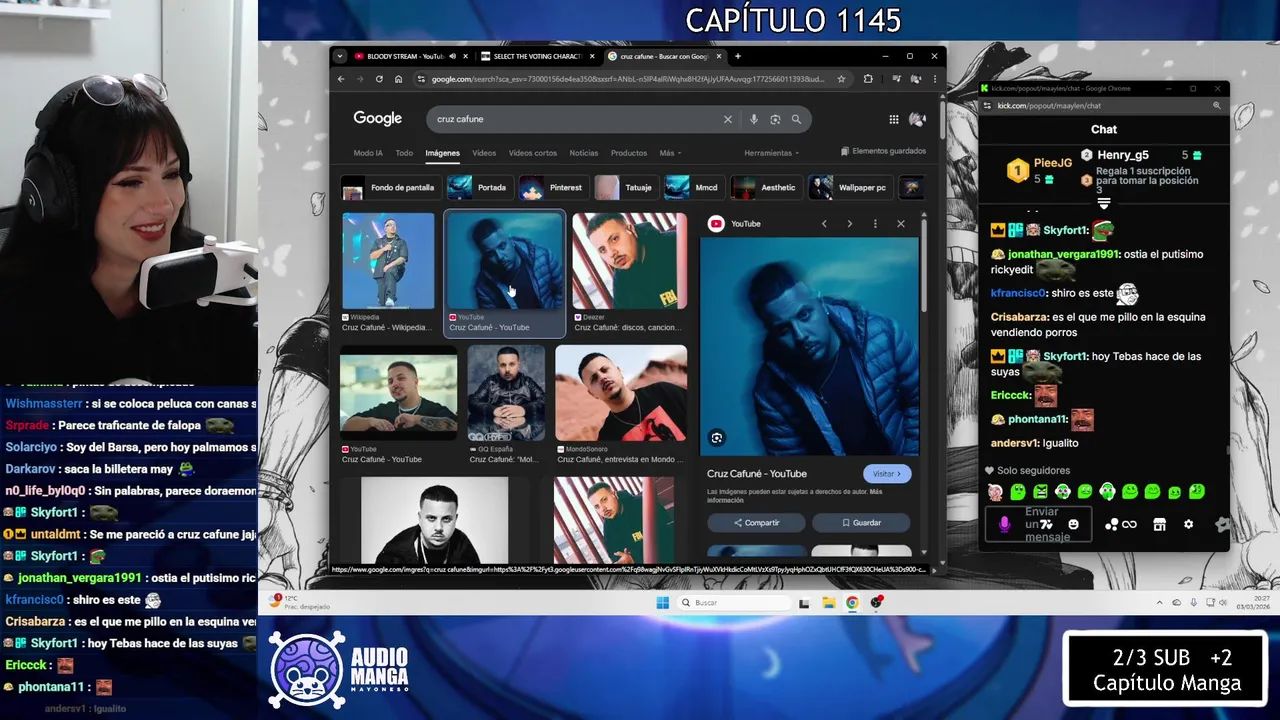1280x720 pixels.
Task: Clear the search box with the X
Action: [x=728, y=119]
